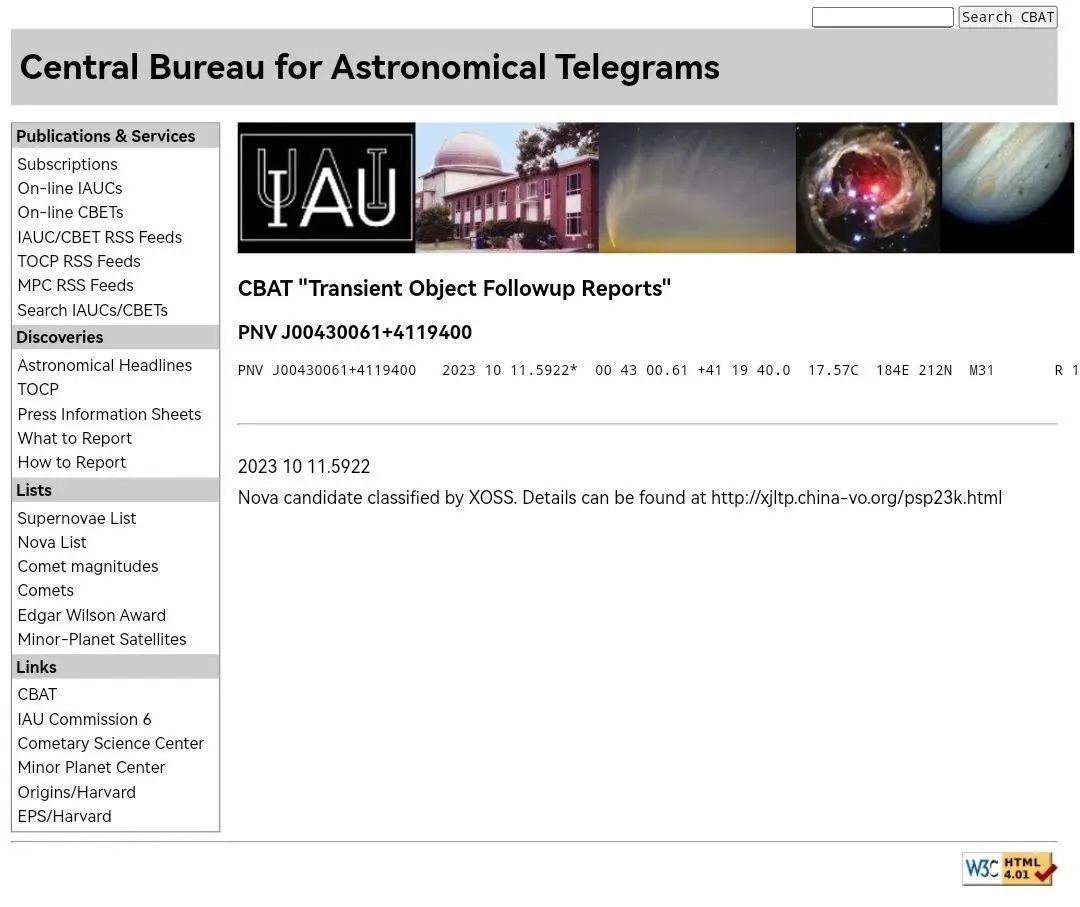Open IAU Commission 6 link
This screenshot has width=1080, height=907.
coord(85,720)
